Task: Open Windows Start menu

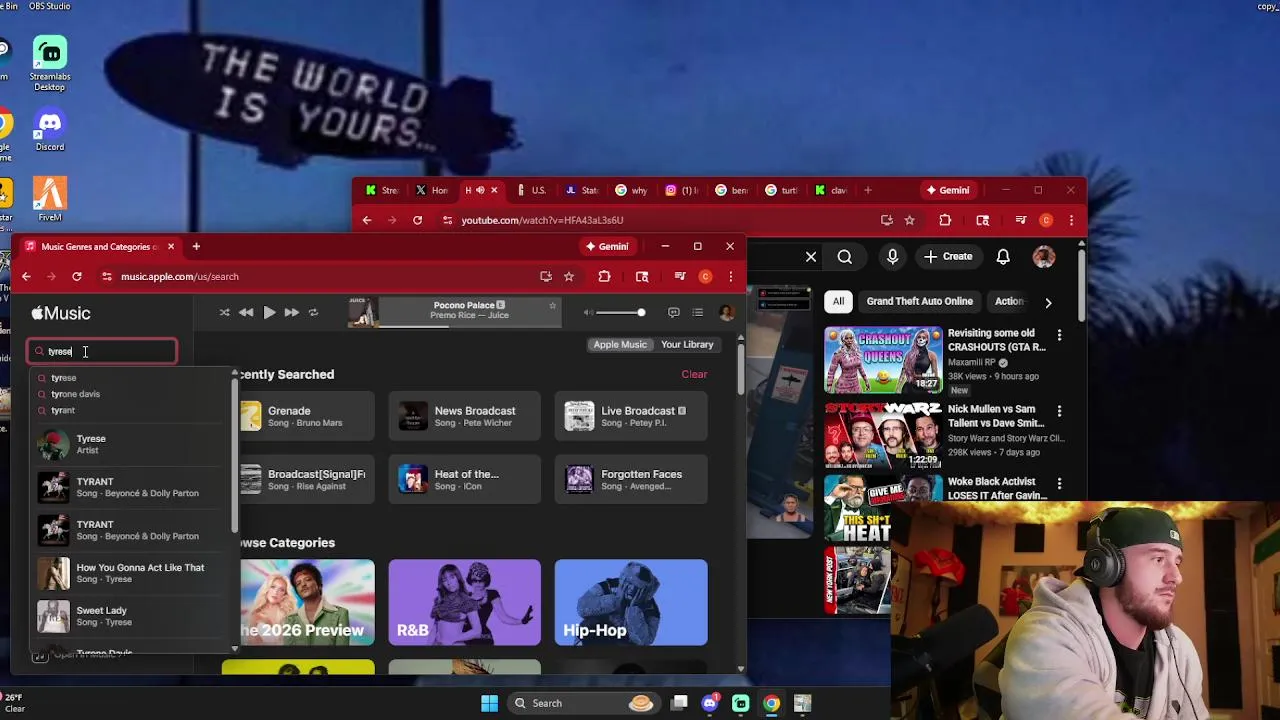Action: [489, 703]
